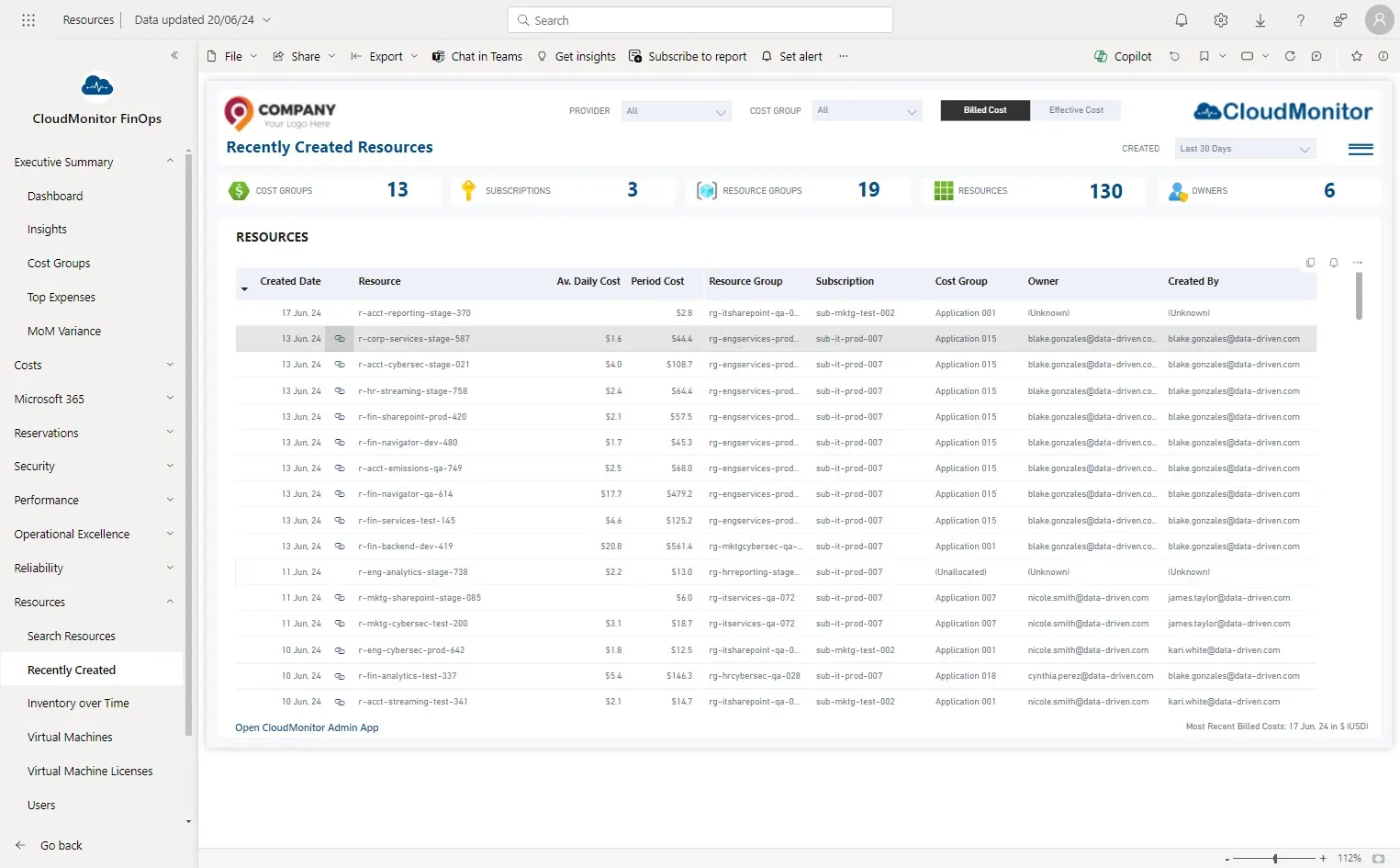This screenshot has width=1400, height=868.
Task: Open the Dashboard page
Action: (55, 196)
